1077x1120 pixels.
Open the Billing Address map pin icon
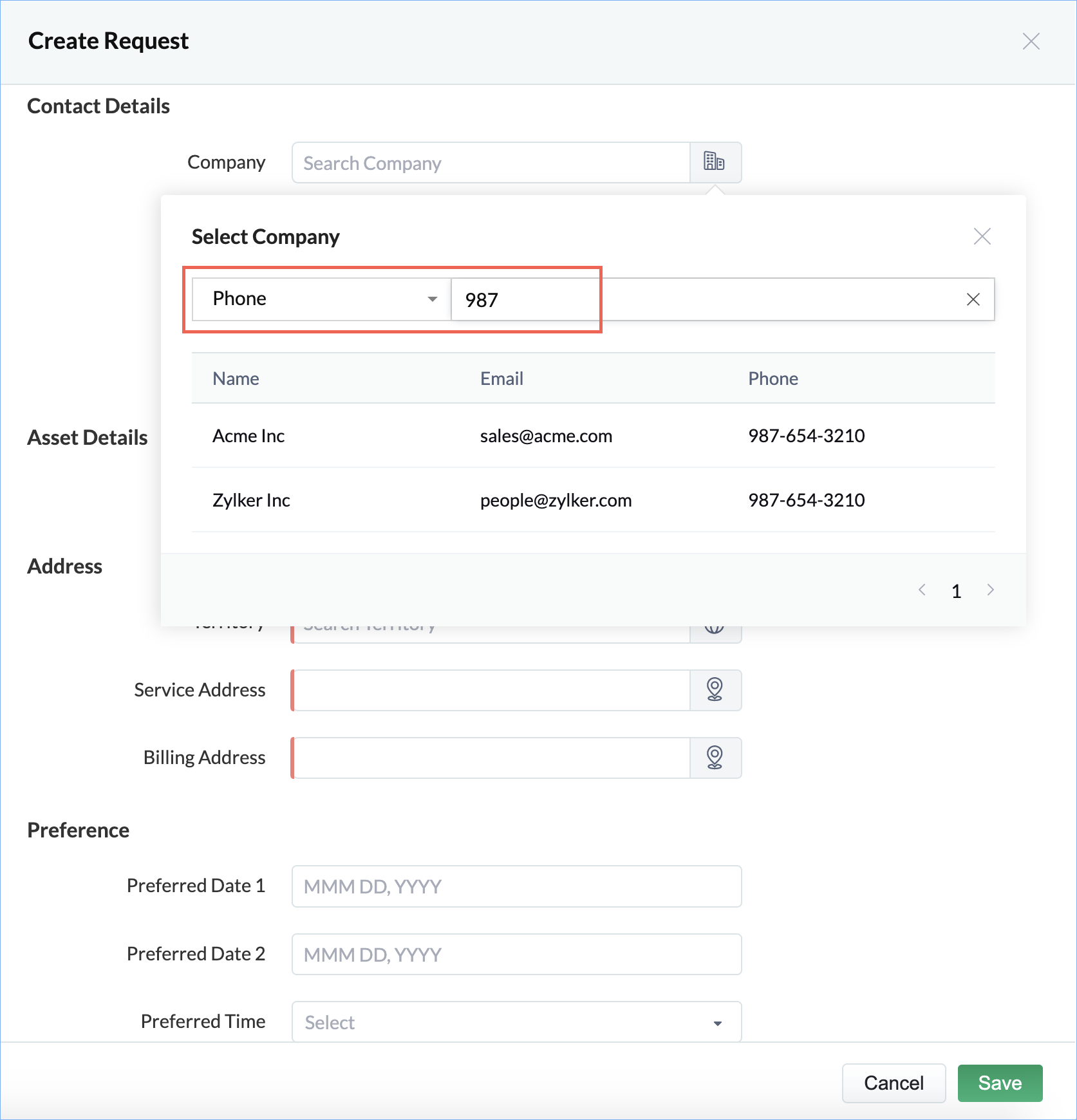coord(715,758)
